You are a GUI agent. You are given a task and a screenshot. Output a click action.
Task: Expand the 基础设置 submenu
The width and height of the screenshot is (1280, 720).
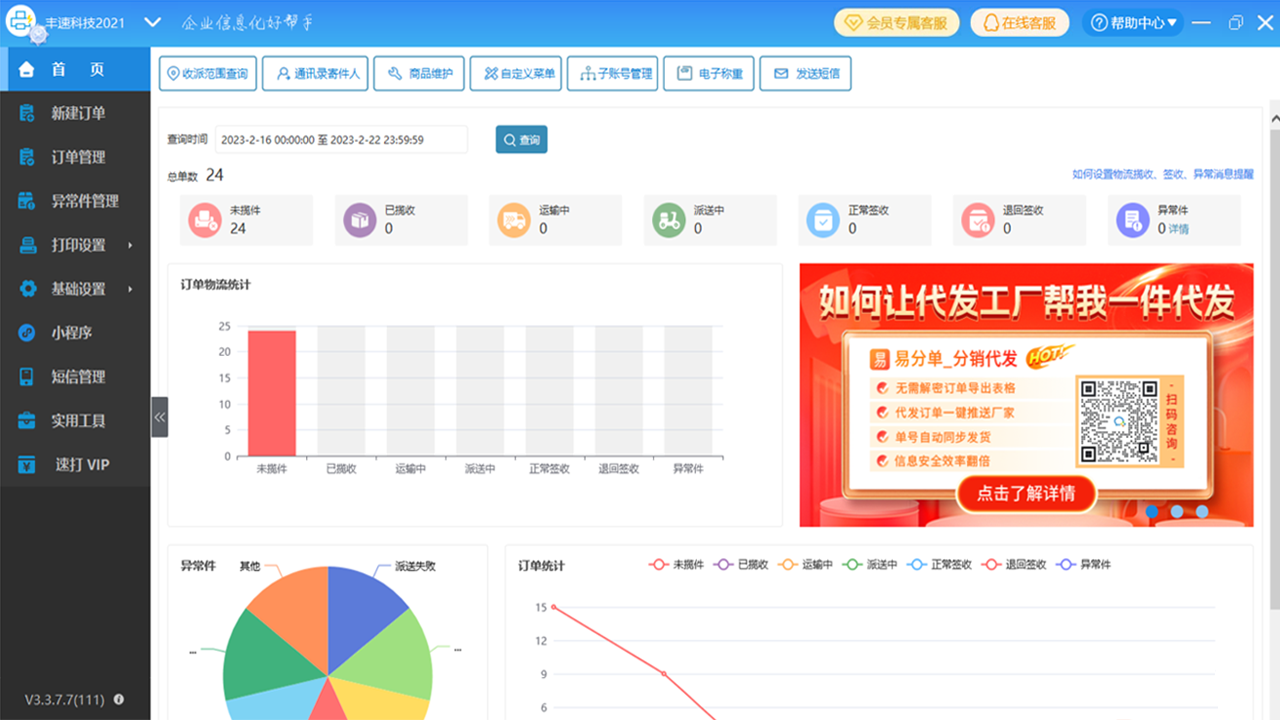[x=78, y=289]
